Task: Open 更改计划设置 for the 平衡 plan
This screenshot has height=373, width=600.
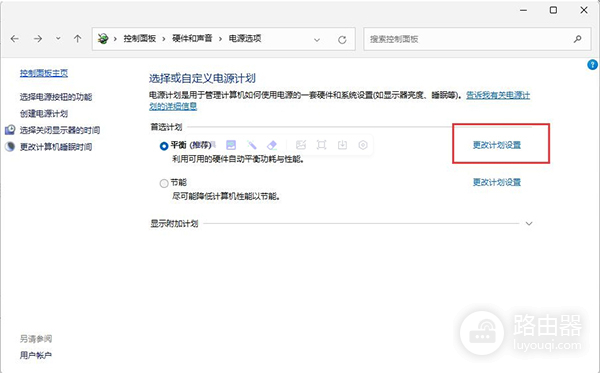Action: pos(497,145)
